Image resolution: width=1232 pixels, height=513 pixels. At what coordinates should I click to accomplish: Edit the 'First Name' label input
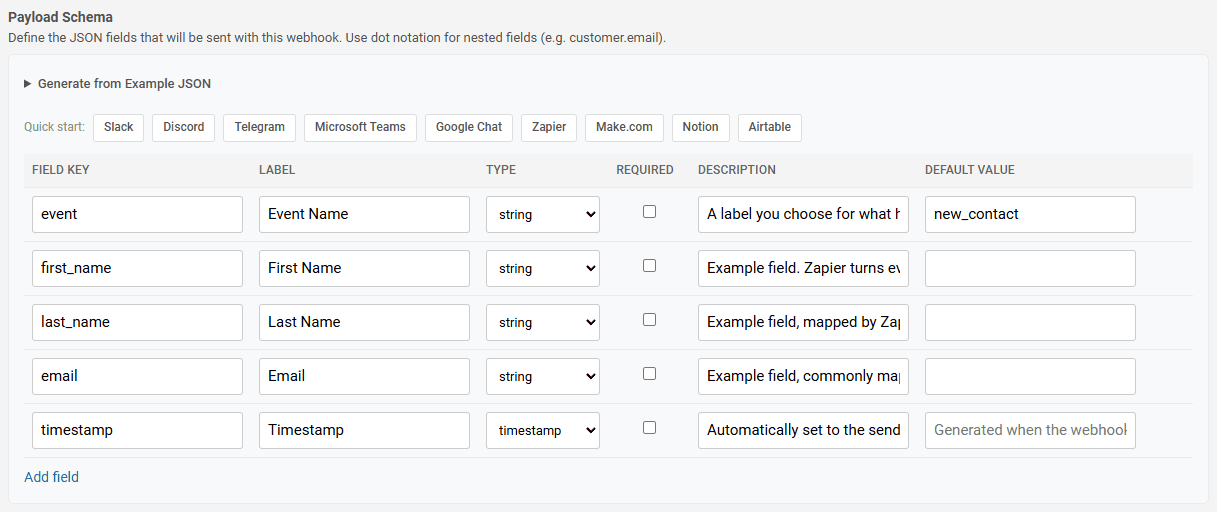(x=364, y=268)
